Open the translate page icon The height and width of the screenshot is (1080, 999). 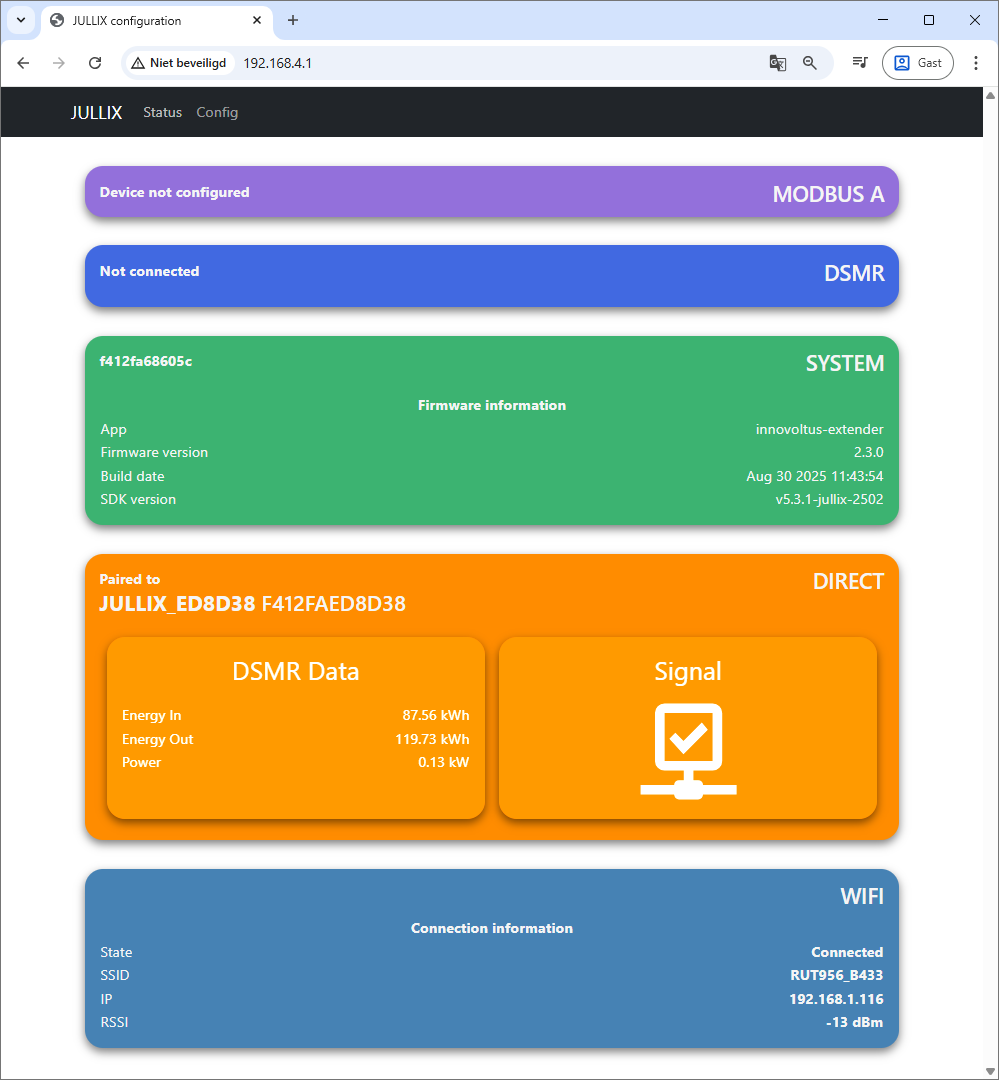tap(777, 63)
